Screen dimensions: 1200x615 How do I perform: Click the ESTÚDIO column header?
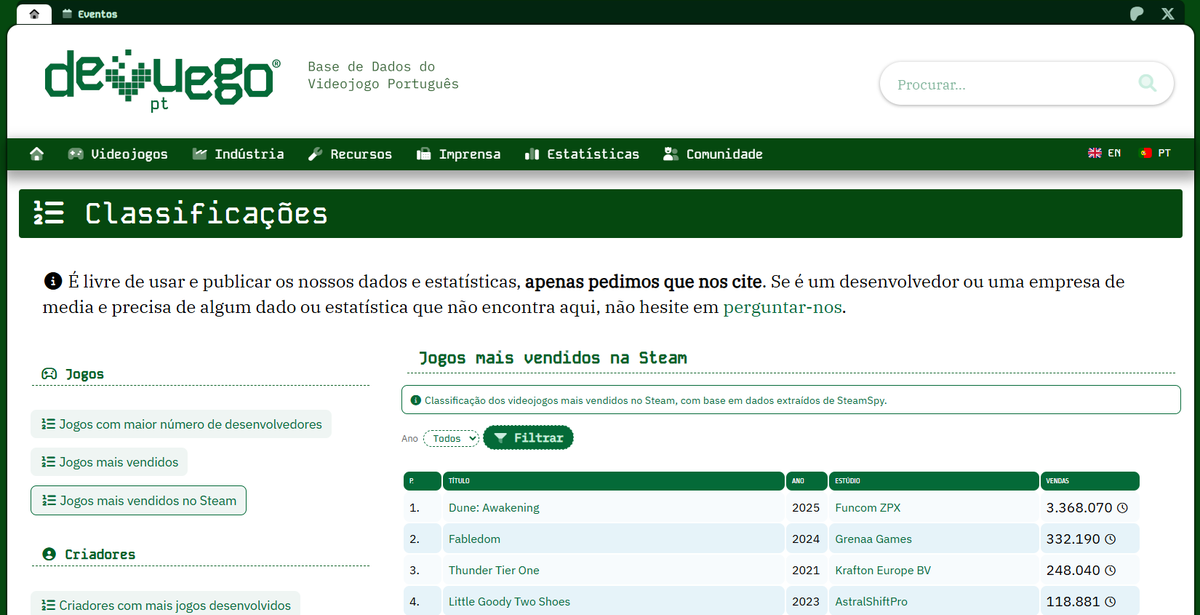[933, 481]
